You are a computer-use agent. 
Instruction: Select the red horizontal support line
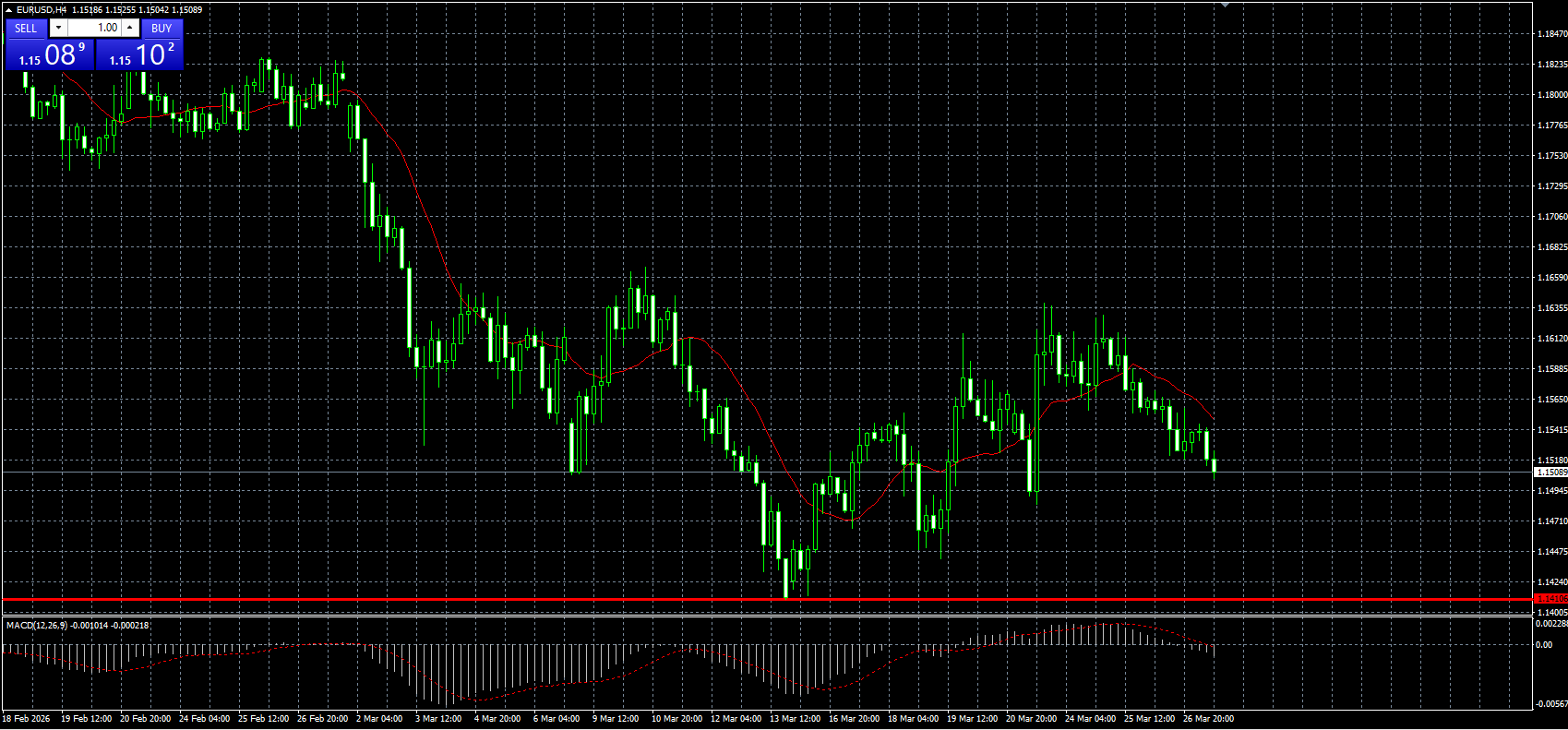(766, 599)
